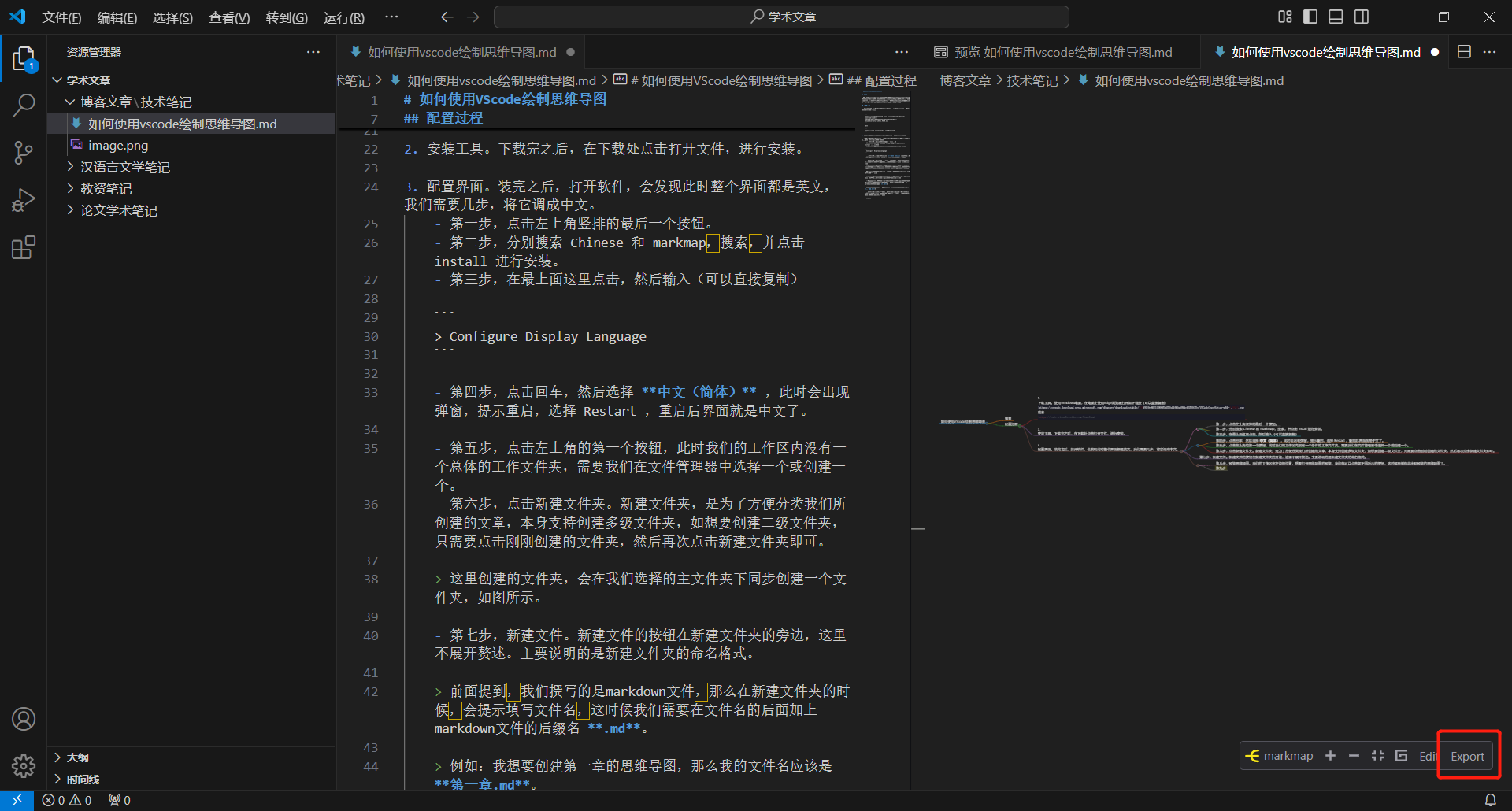Switch to the 预览 preview tab
1512x811 pixels.
click(1062, 52)
